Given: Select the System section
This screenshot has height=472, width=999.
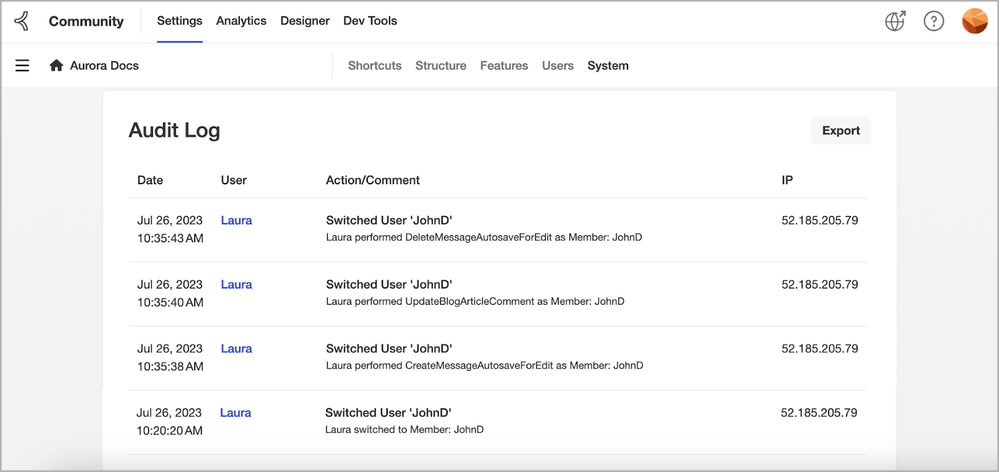Looking at the screenshot, I should tap(608, 66).
